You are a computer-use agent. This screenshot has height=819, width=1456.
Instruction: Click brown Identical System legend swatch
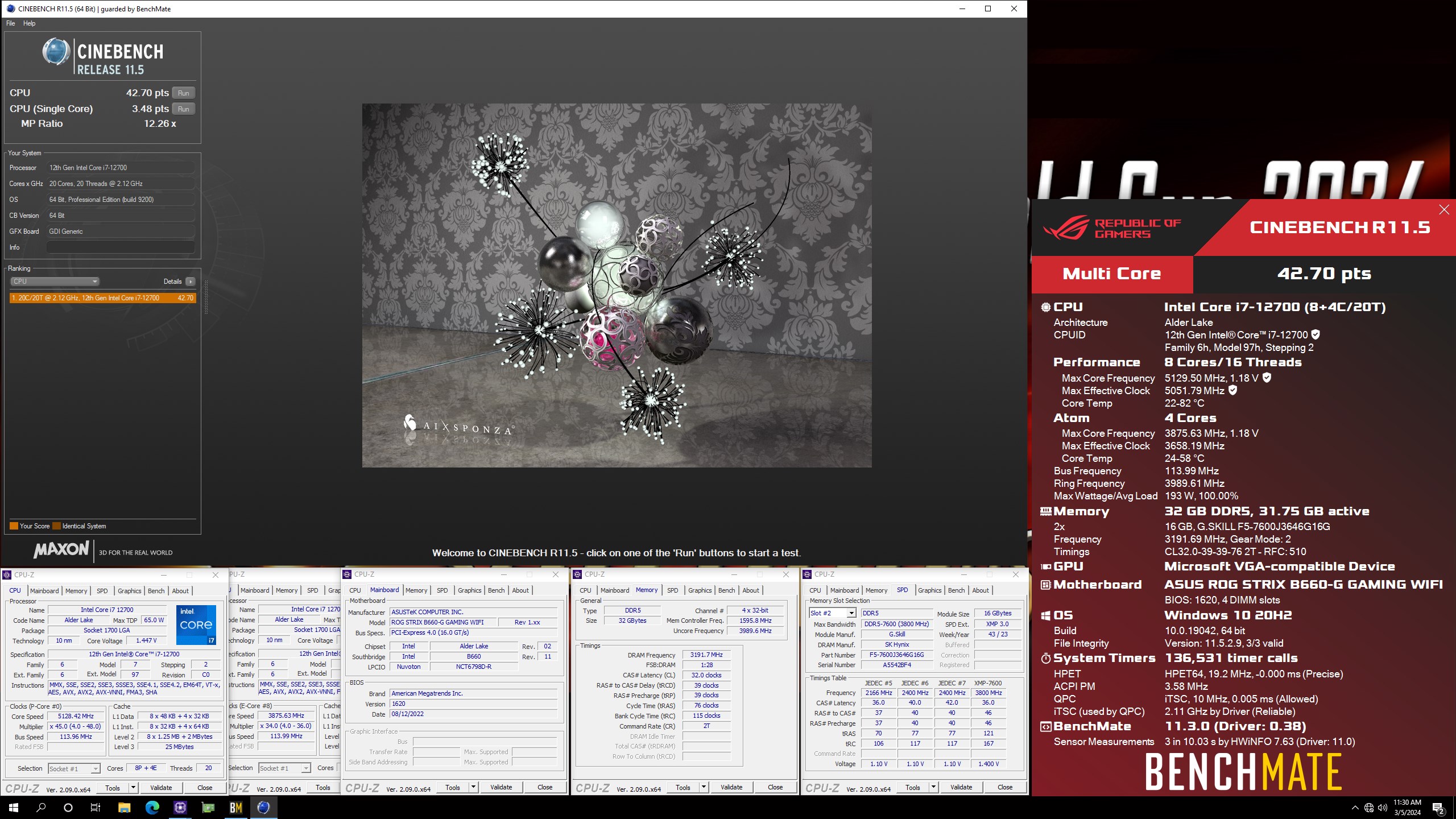56,526
